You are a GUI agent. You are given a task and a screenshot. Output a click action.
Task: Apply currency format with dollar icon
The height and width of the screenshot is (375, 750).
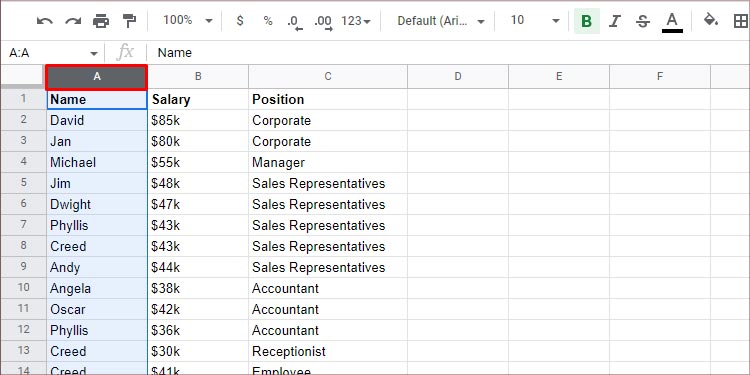click(240, 21)
